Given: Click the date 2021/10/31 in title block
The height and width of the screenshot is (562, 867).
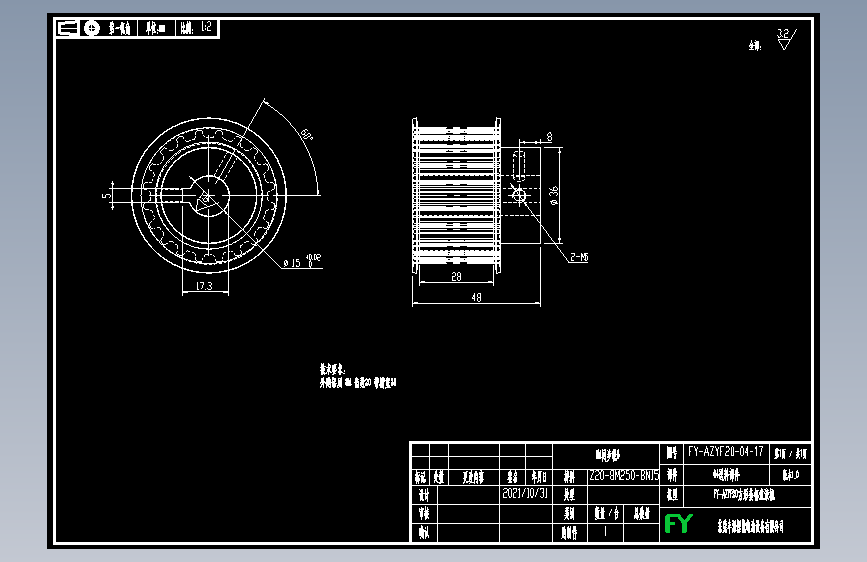Looking at the screenshot, I should (x=525, y=493).
